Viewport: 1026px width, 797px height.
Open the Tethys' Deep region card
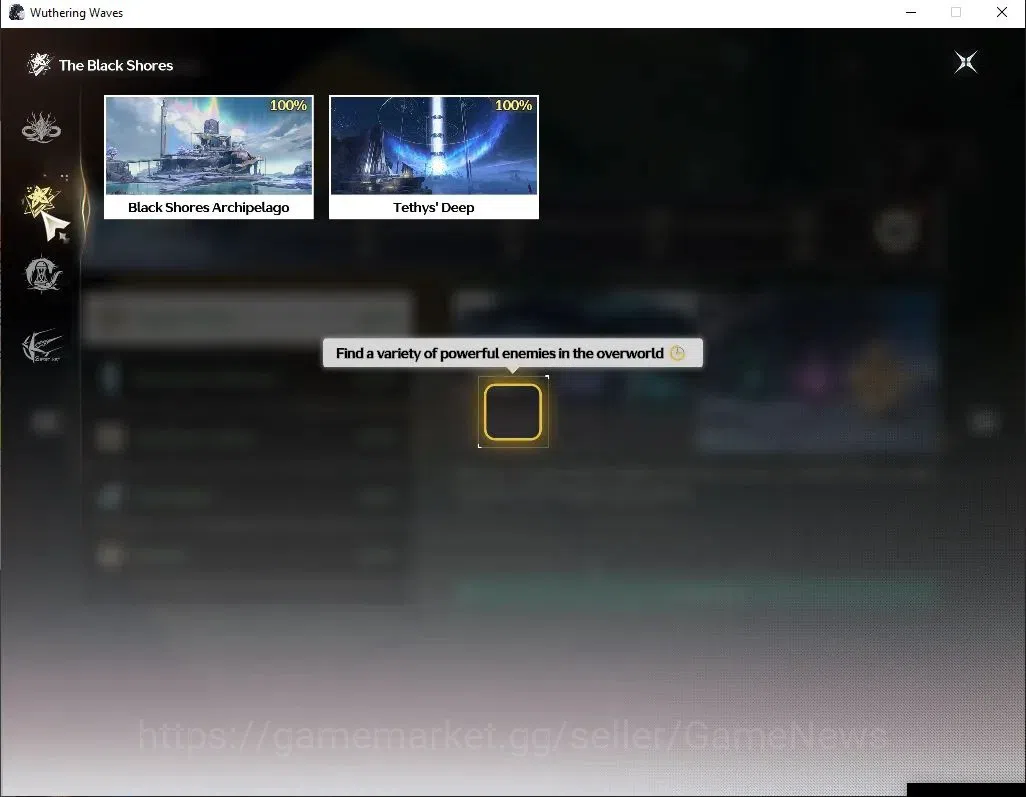[434, 157]
